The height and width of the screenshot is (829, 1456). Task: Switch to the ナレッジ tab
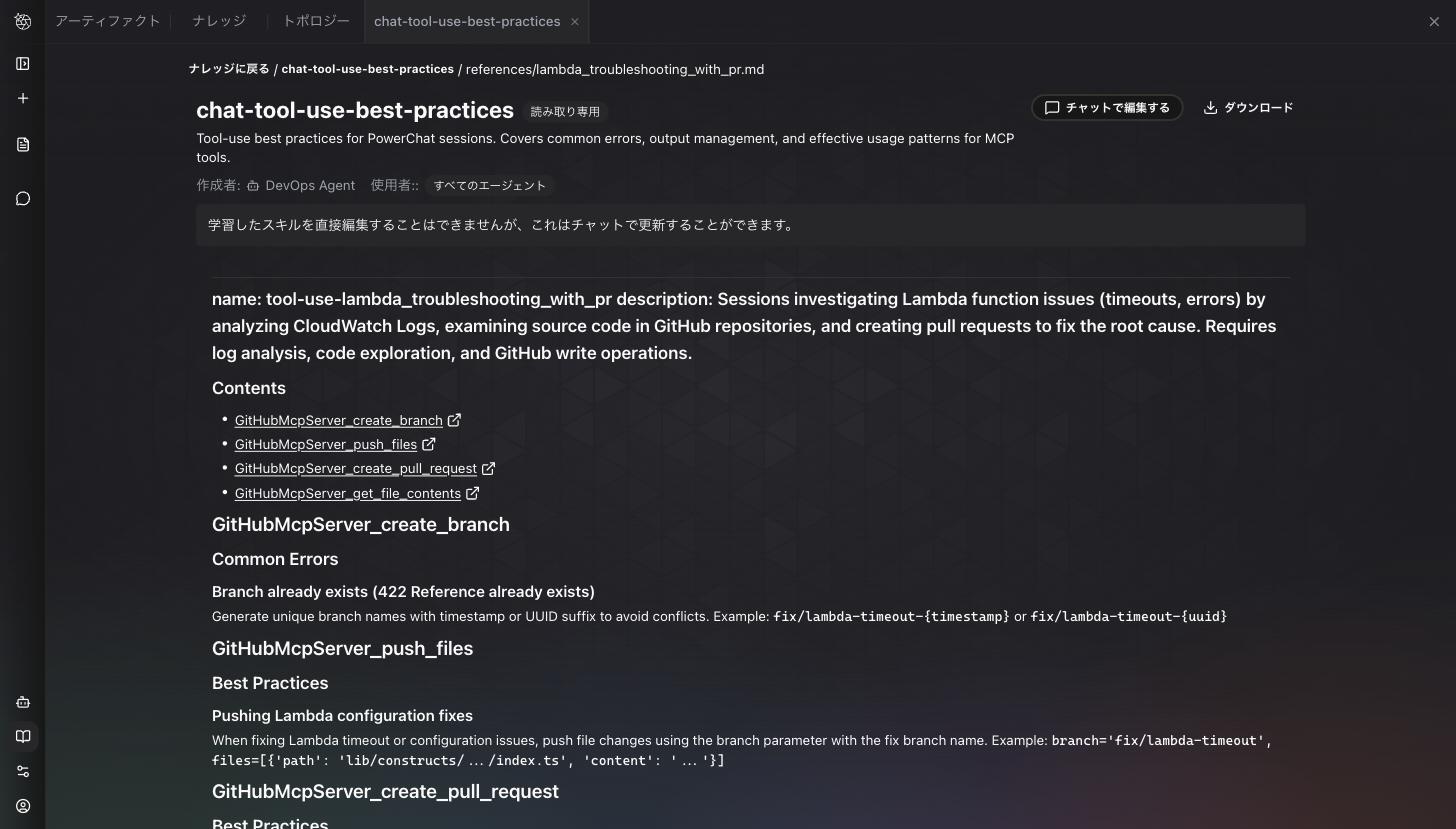tap(219, 21)
